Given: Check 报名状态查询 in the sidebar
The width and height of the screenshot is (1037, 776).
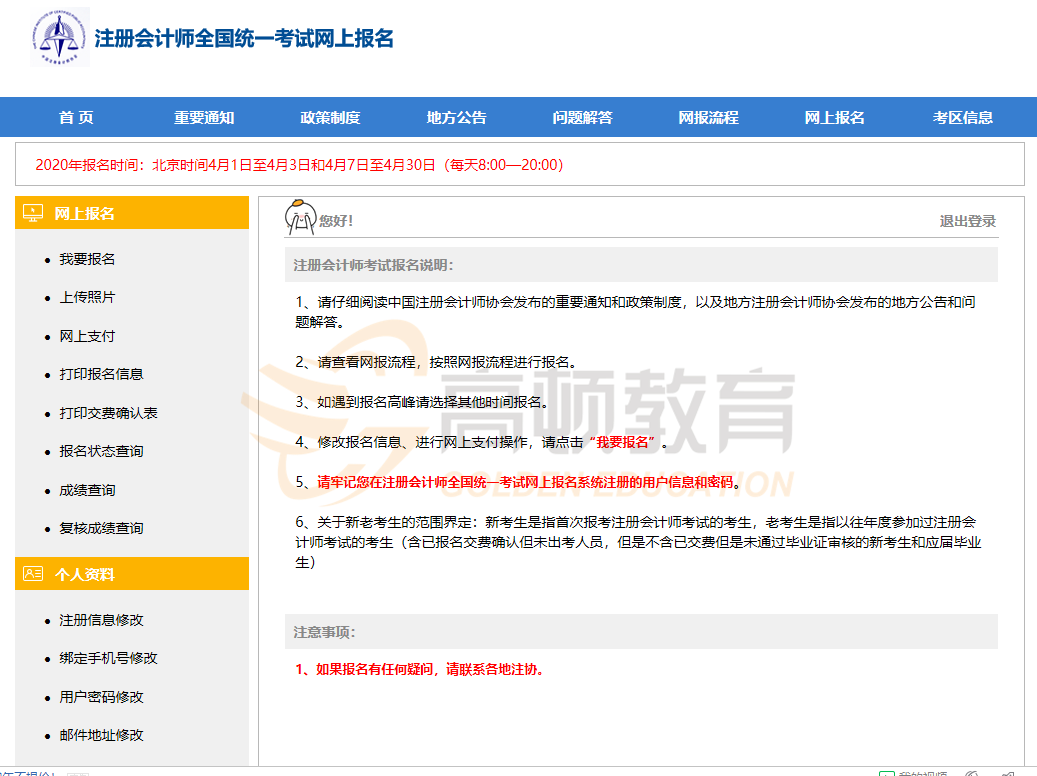Looking at the screenshot, I should coord(101,451).
